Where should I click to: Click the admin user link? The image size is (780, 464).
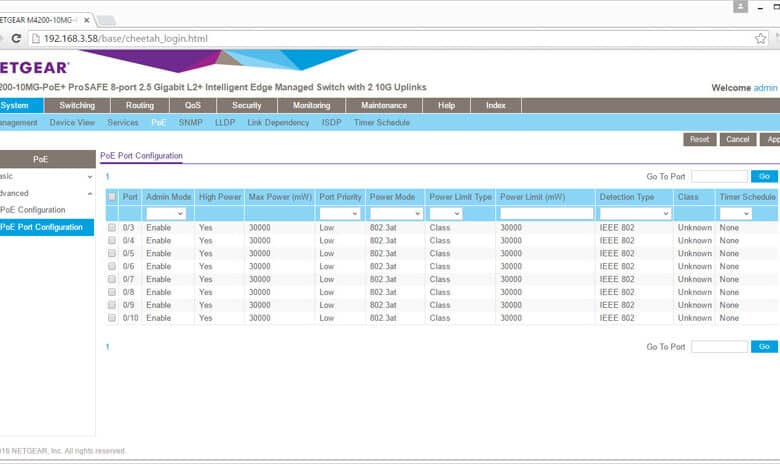pos(765,88)
